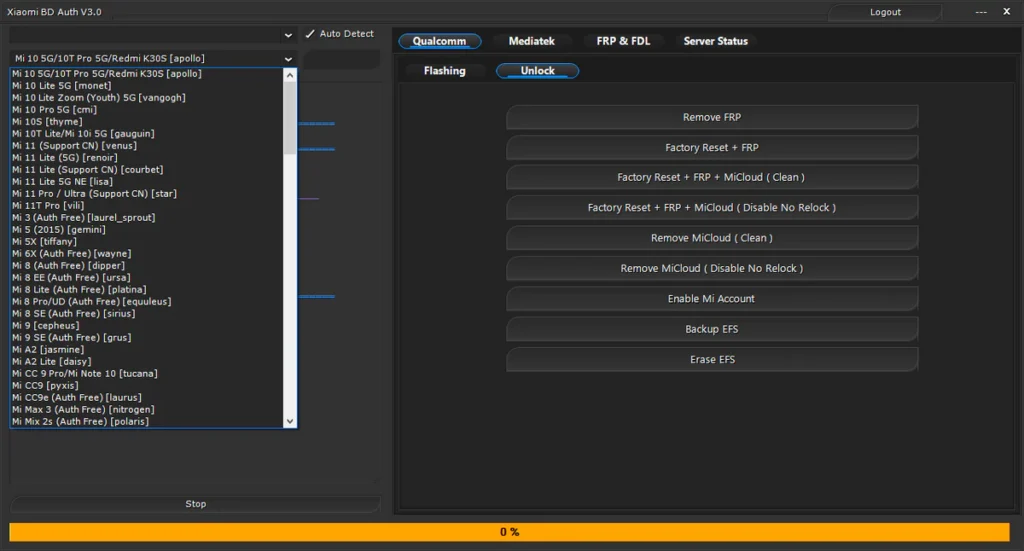This screenshot has height=551, width=1024.
Task: Close the Xiaomi BD Auth window
Action: tap(1006, 12)
